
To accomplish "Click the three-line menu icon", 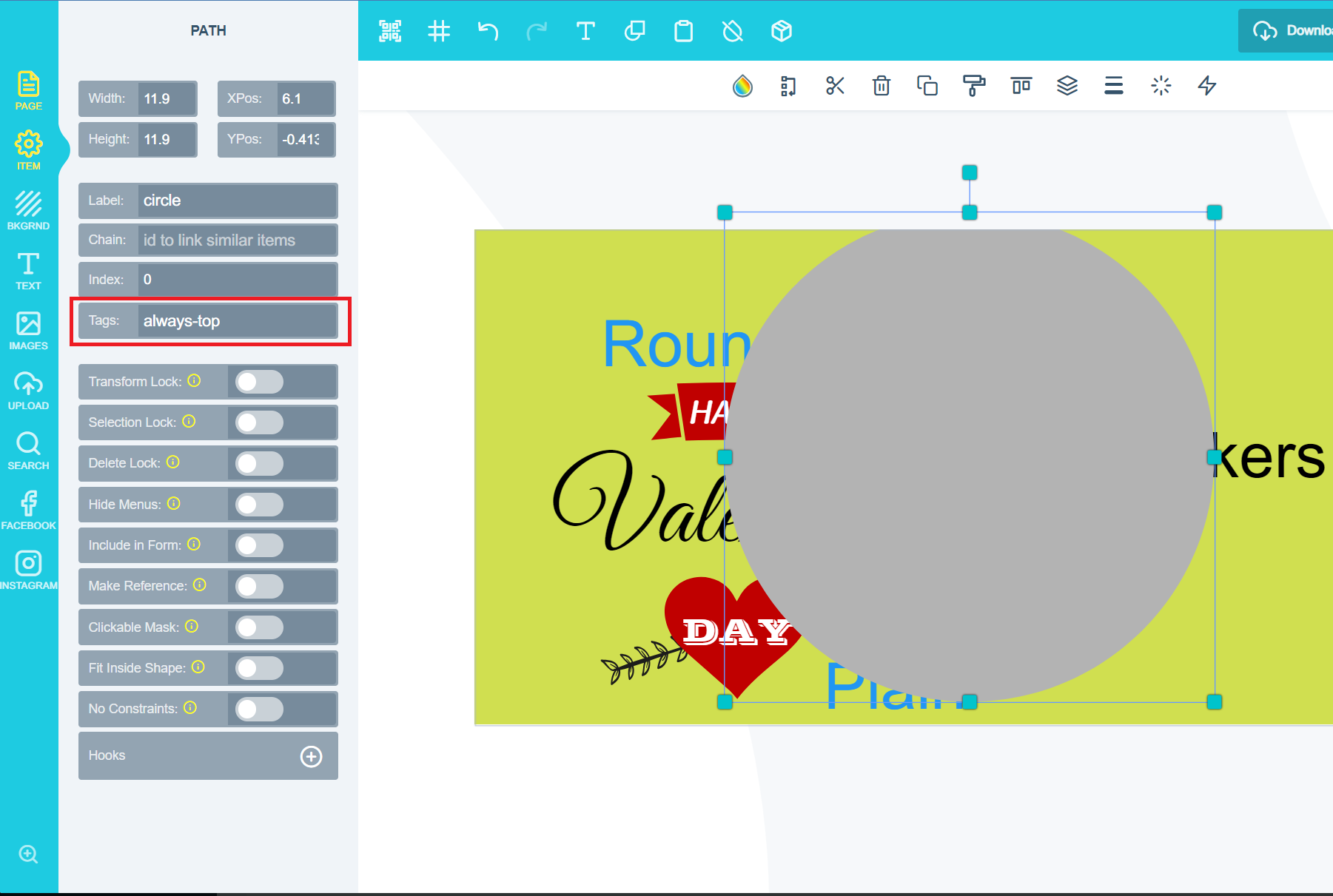I will [x=1114, y=86].
